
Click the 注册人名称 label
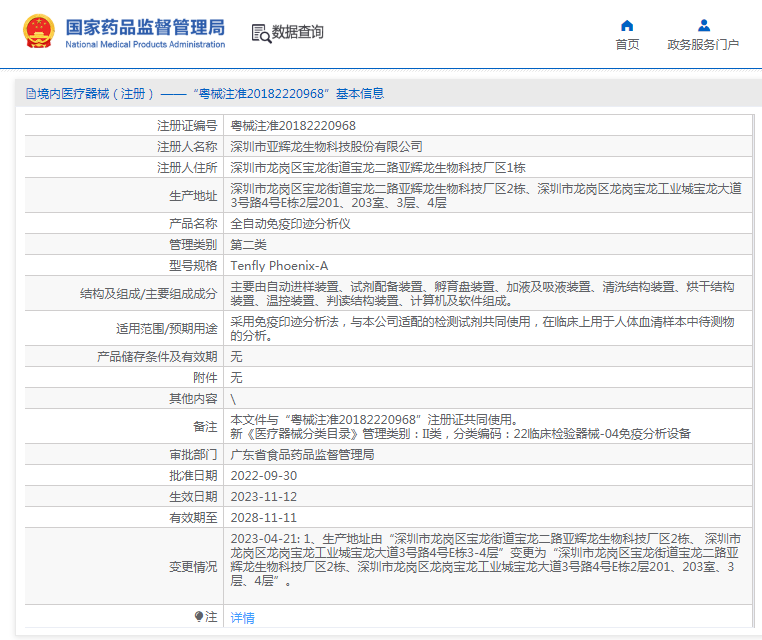pyautogui.click(x=187, y=147)
